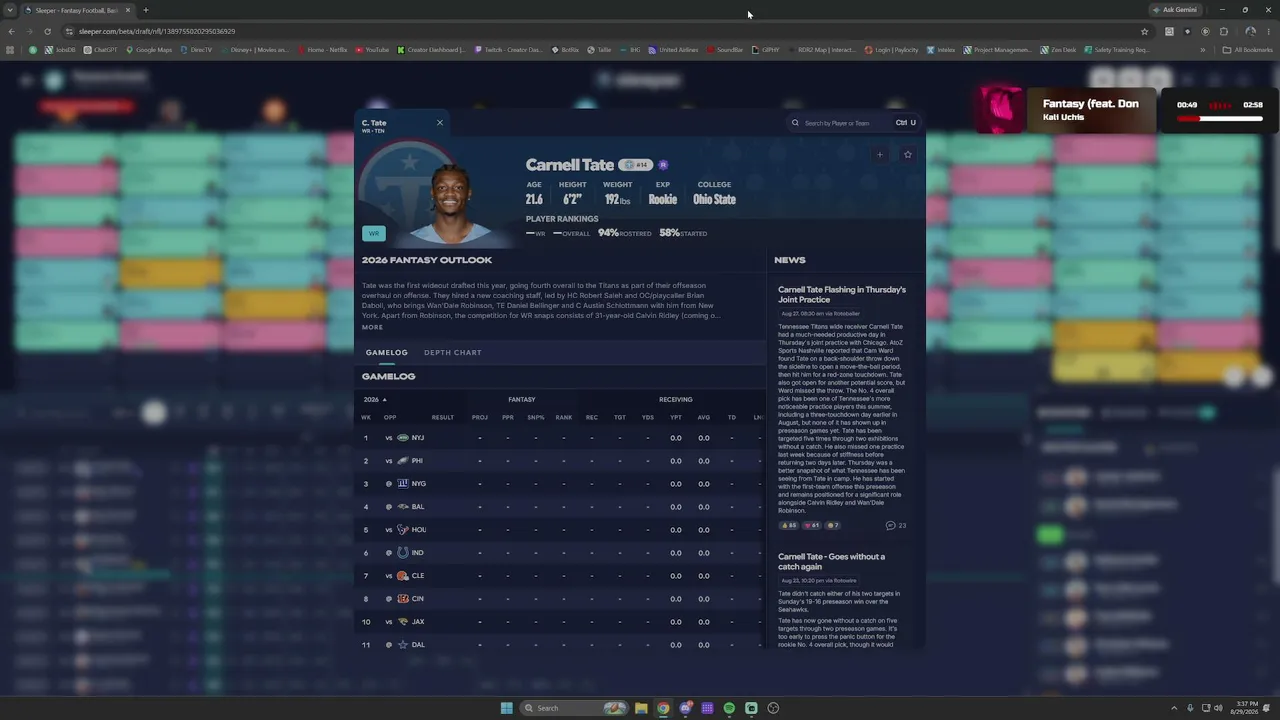Click the purple rookie R badge

tap(663, 165)
